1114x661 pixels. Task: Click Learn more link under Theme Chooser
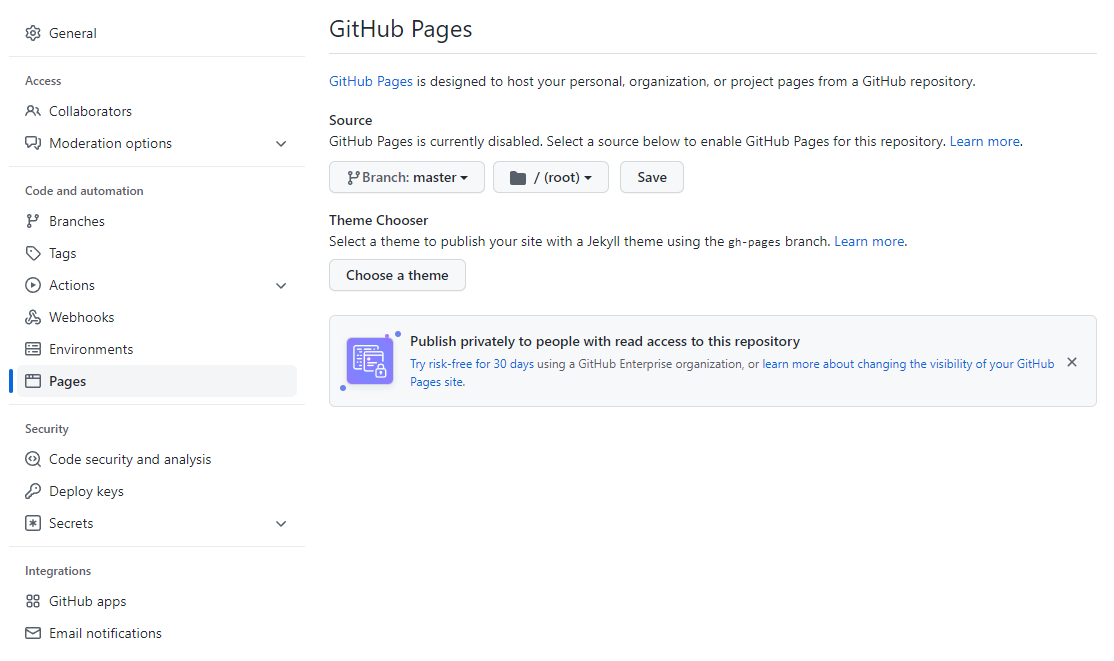pos(869,242)
